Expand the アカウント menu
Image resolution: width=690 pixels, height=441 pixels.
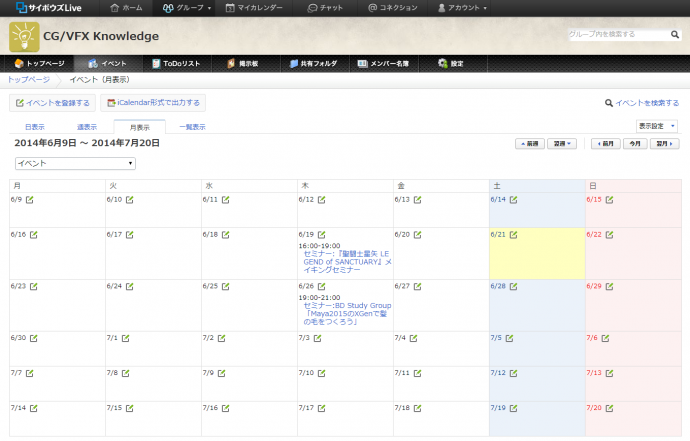[x=462, y=7]
